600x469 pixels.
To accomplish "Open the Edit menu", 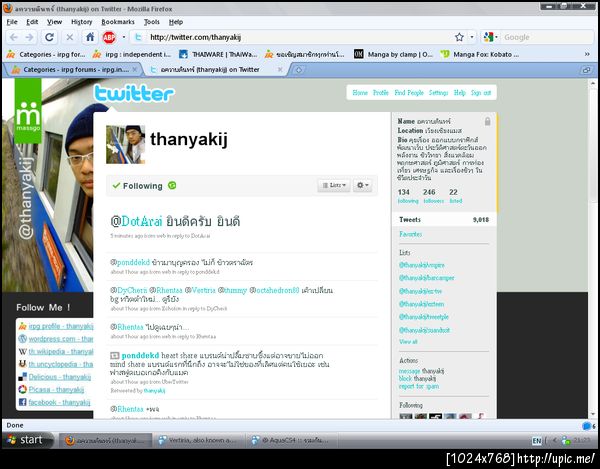I will point(32,22).
